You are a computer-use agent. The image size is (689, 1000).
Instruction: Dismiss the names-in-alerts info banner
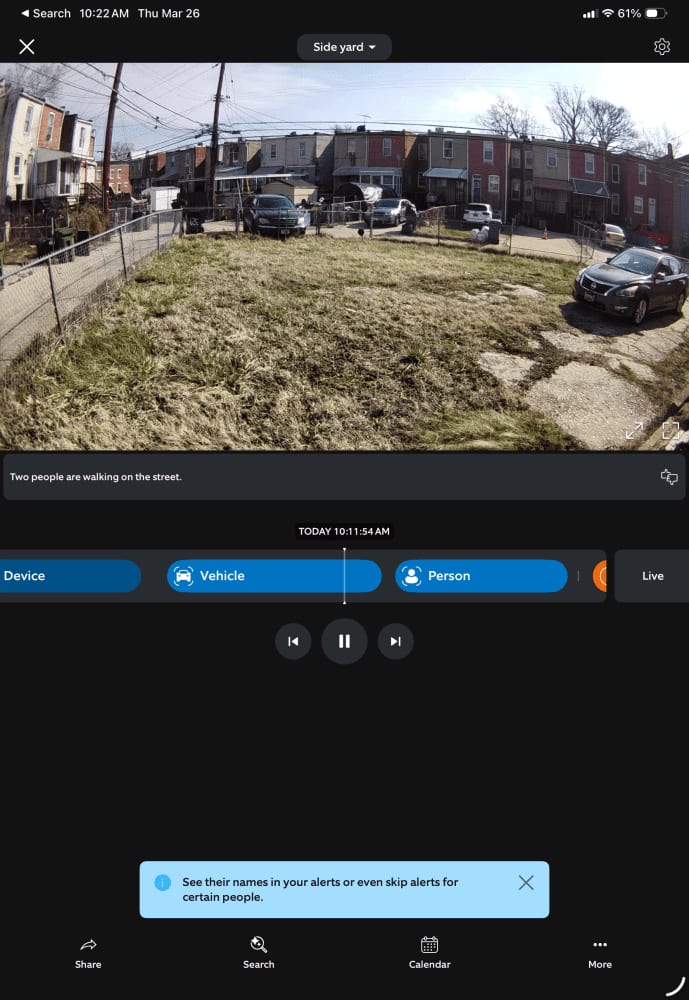click(x=526, y=883)
